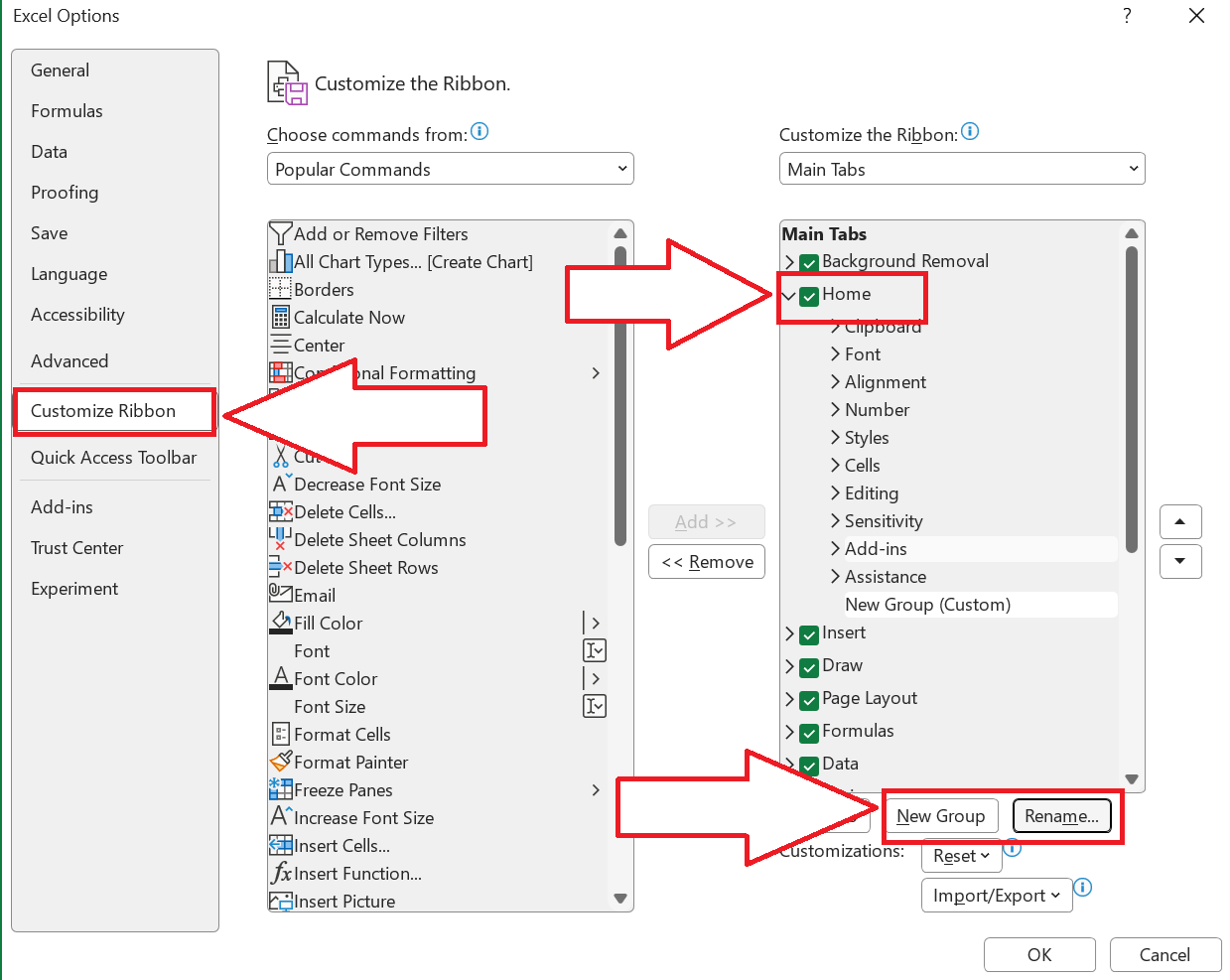Click the OK button
Viewport: 1230px width, 980px height.
pos(1039,955)
